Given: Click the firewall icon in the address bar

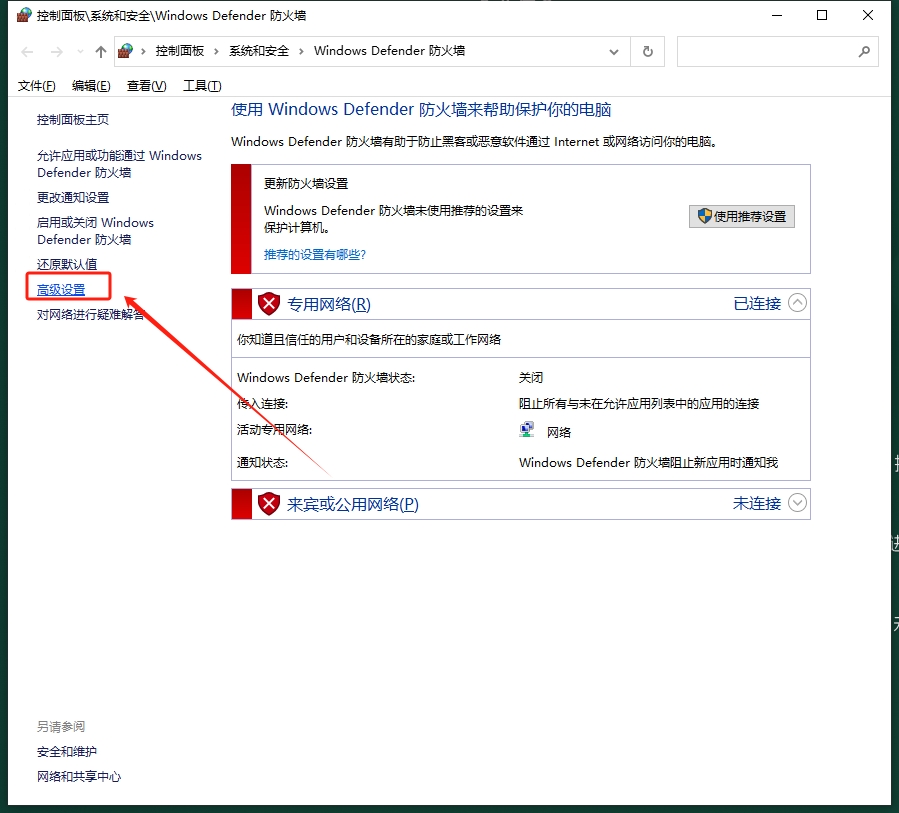Looking at the screenshot, I should coord(126,51).
